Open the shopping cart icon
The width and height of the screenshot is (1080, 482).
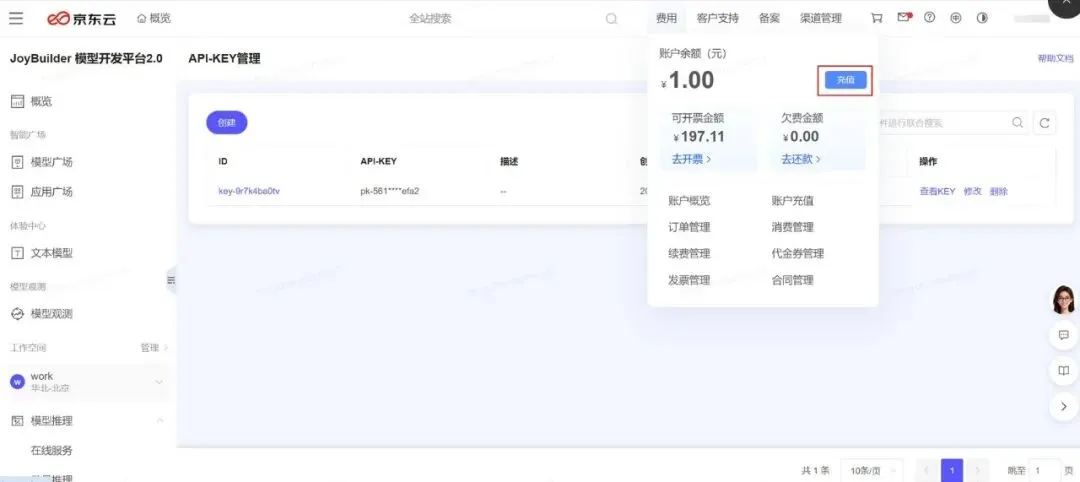876,19
